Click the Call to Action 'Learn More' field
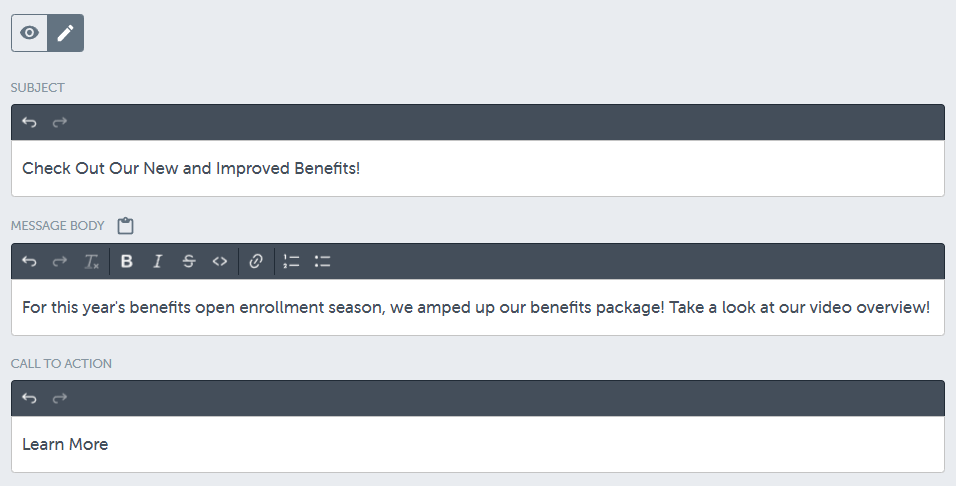956x486 pixels. [478, 444]
